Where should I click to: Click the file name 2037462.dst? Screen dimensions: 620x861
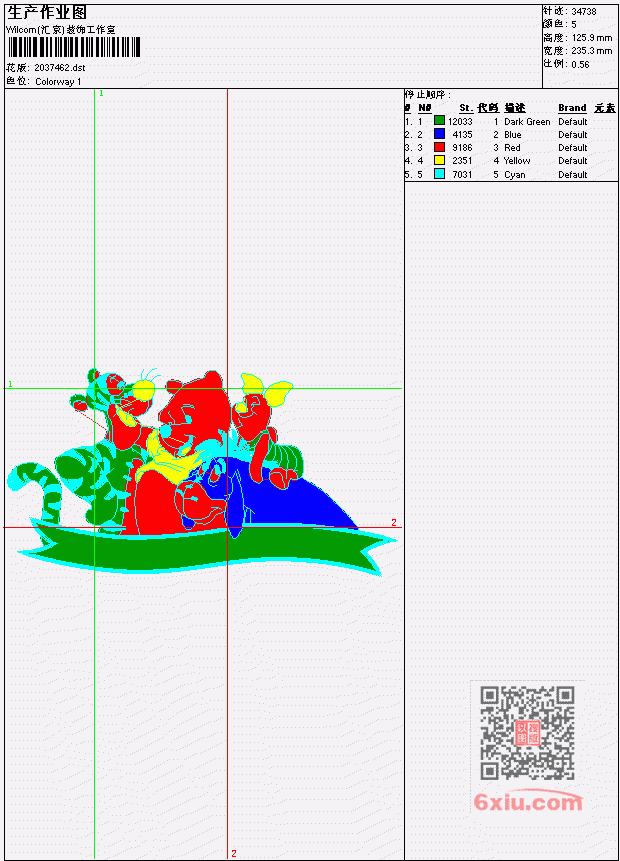(60, 68)
